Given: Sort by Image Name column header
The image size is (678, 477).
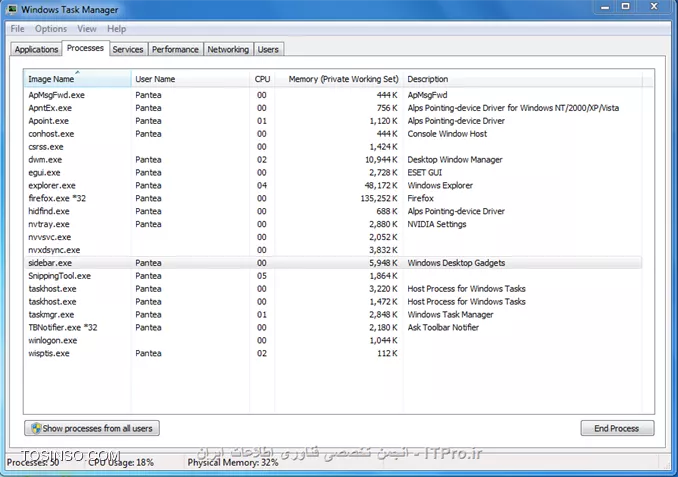Looking at the screenshot, I should (77, 79).
